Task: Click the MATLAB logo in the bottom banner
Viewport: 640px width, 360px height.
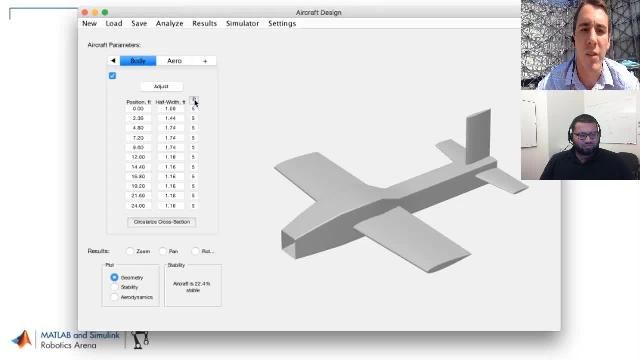Action: coord(22,339)
